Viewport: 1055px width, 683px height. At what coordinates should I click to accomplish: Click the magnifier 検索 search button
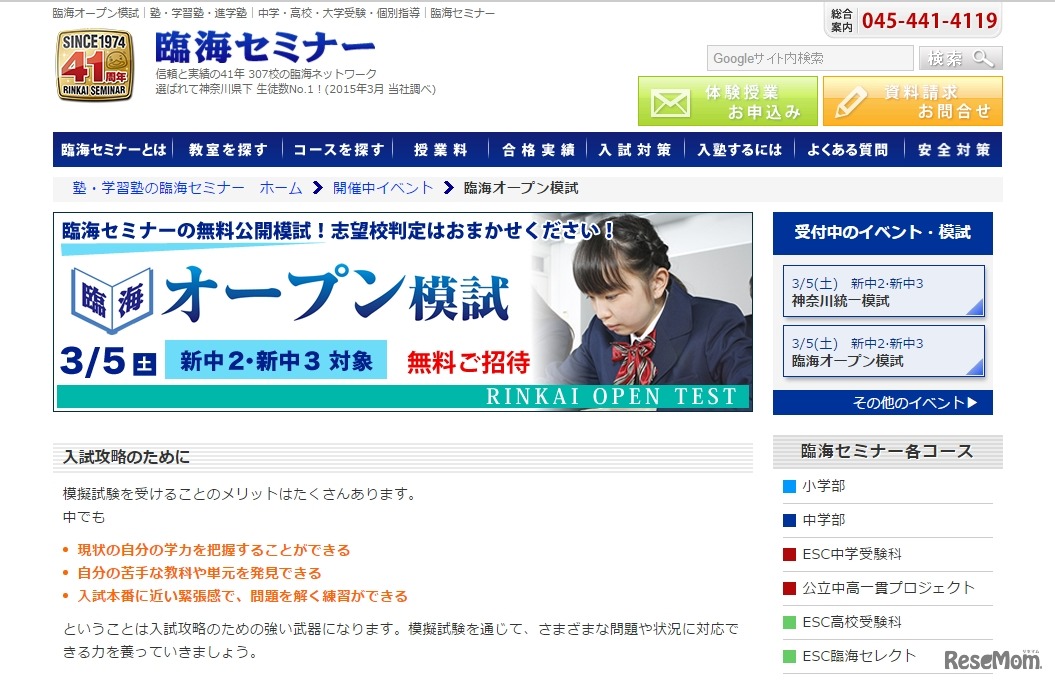[961, 59]
